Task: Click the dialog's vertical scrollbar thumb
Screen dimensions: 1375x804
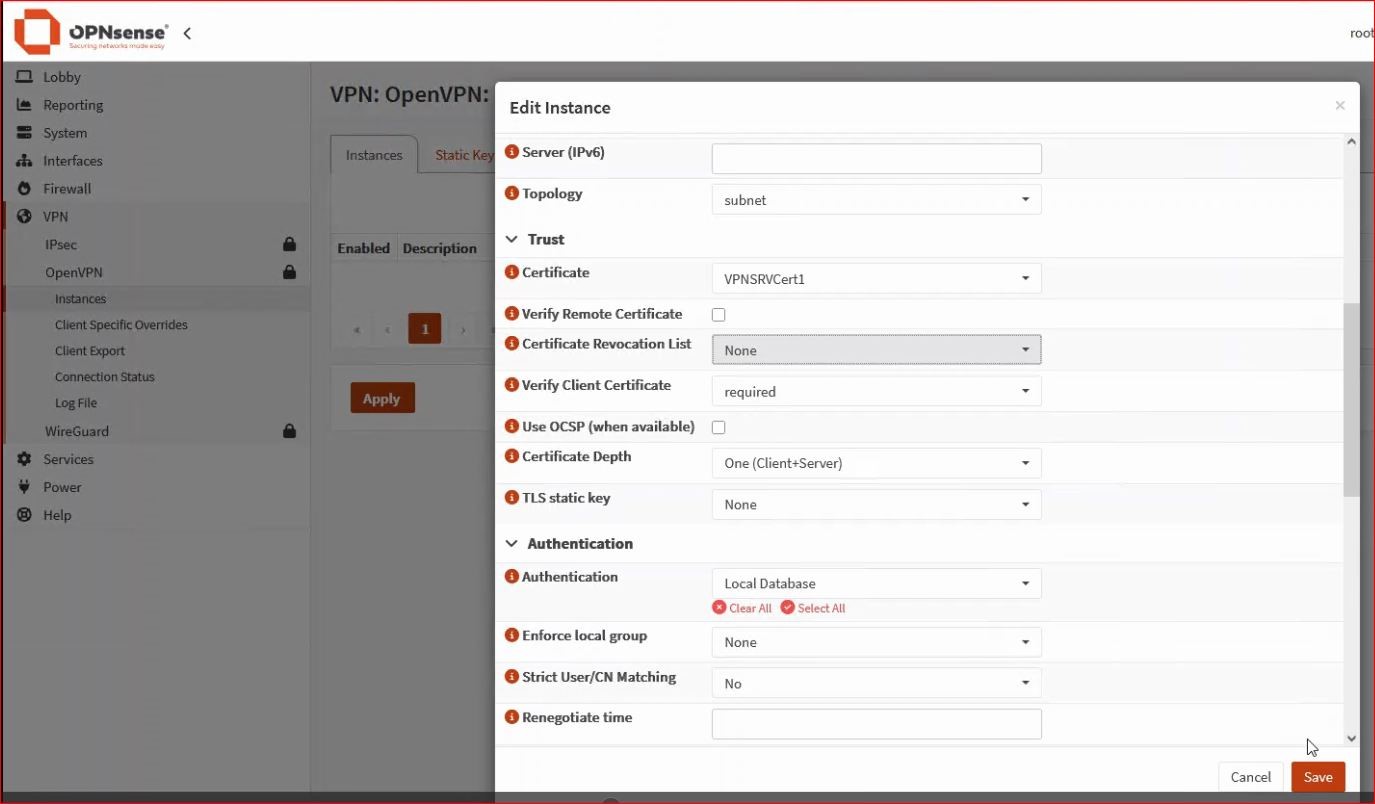Action: pos(1351,400)
